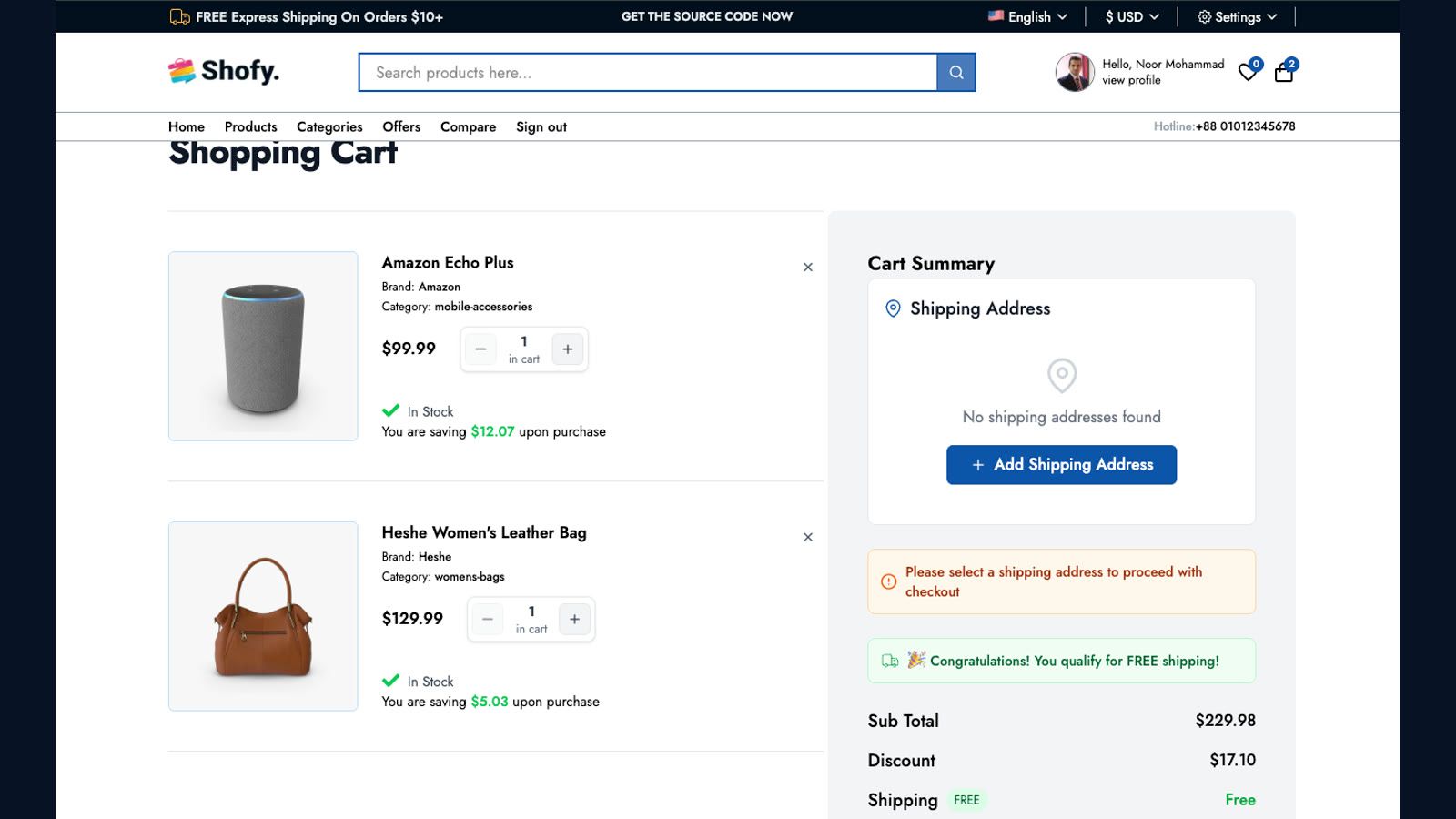Open the Offers page

(401, 126)
